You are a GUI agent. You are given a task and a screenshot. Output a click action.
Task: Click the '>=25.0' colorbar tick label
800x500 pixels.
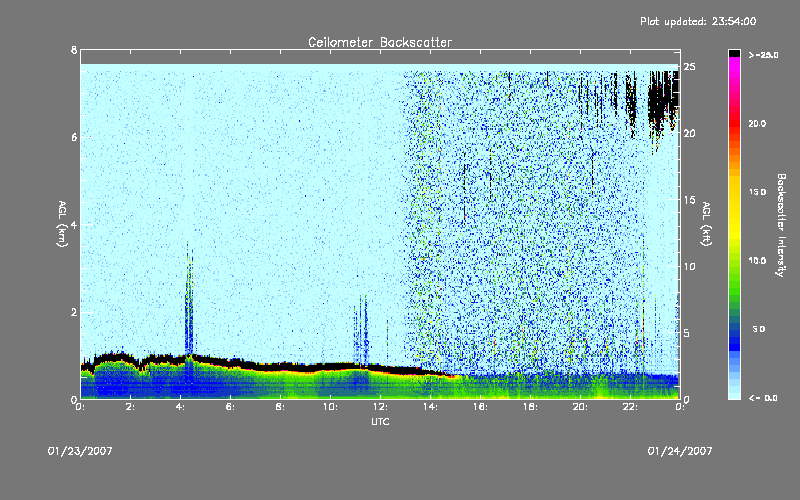tap(763, 55)
